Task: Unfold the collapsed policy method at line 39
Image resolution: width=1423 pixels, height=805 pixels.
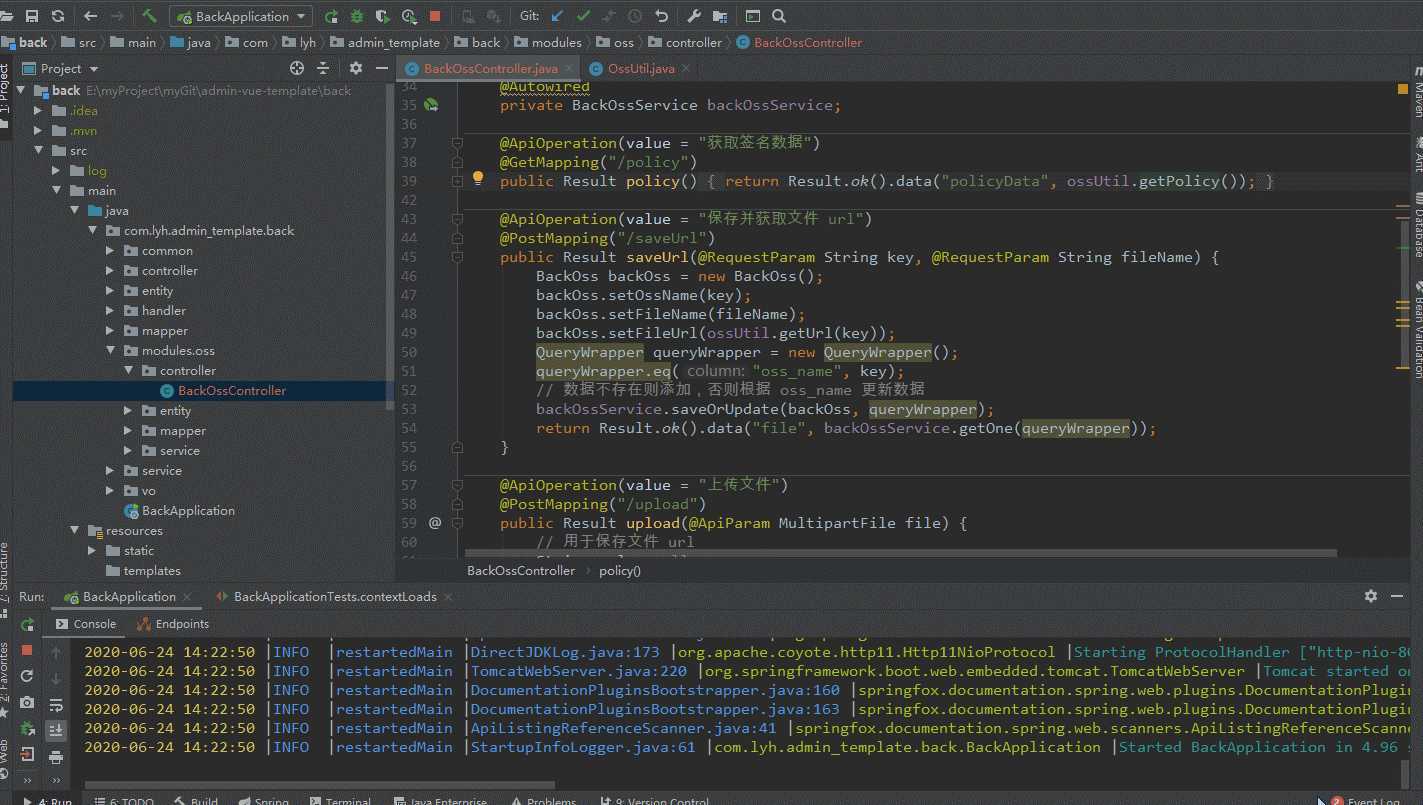Action: click(x=457, y=181)
